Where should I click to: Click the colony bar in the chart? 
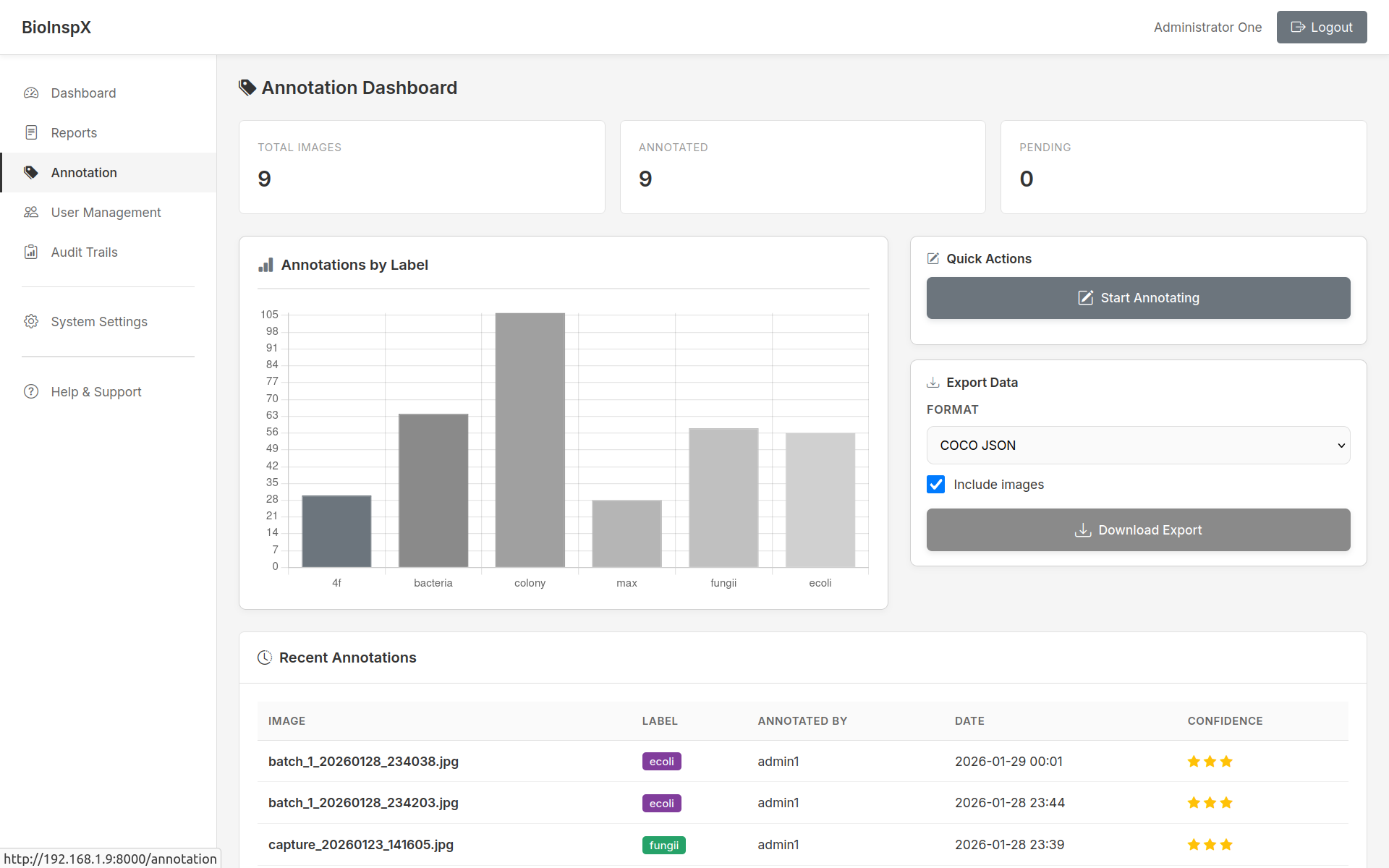point(530,440)
